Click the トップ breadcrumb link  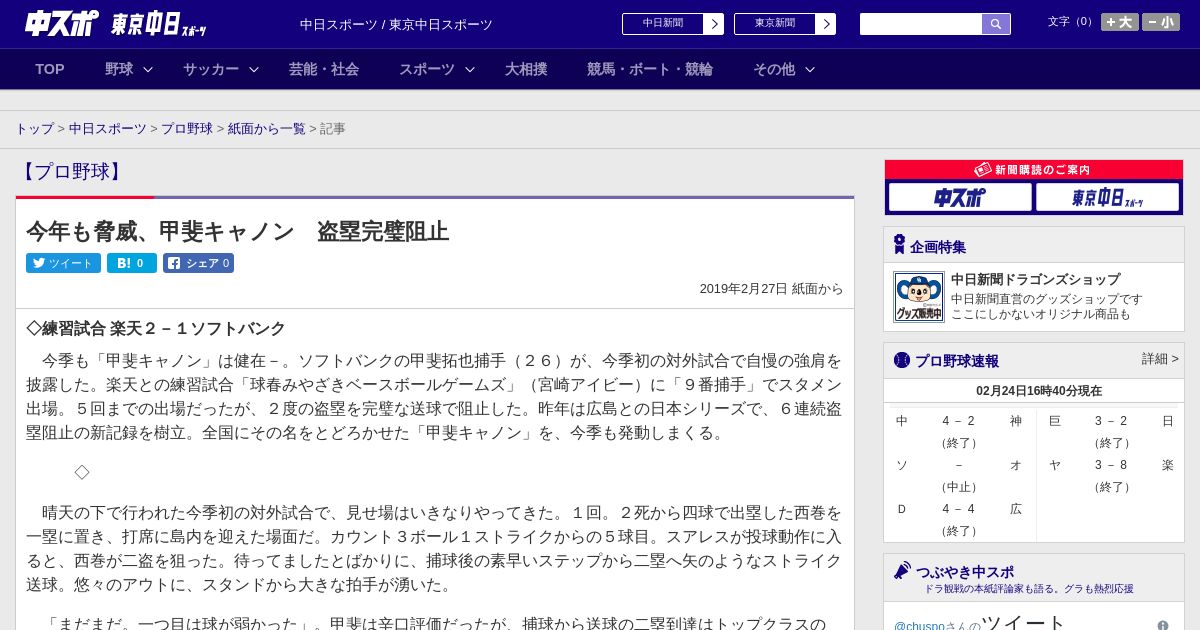tap(34, 129)
